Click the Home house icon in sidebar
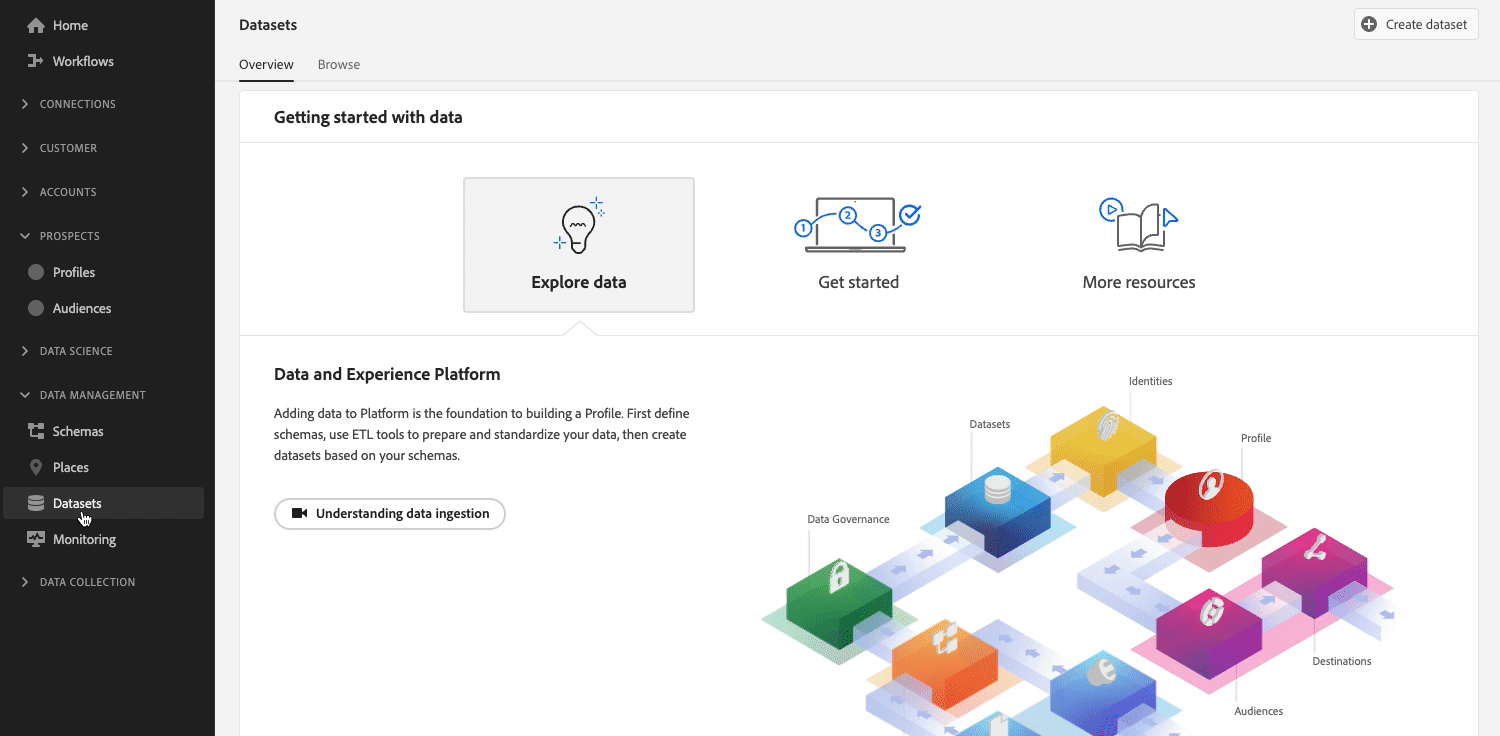This screenshot has height=736, width=1500. click(x=36, y=25)
